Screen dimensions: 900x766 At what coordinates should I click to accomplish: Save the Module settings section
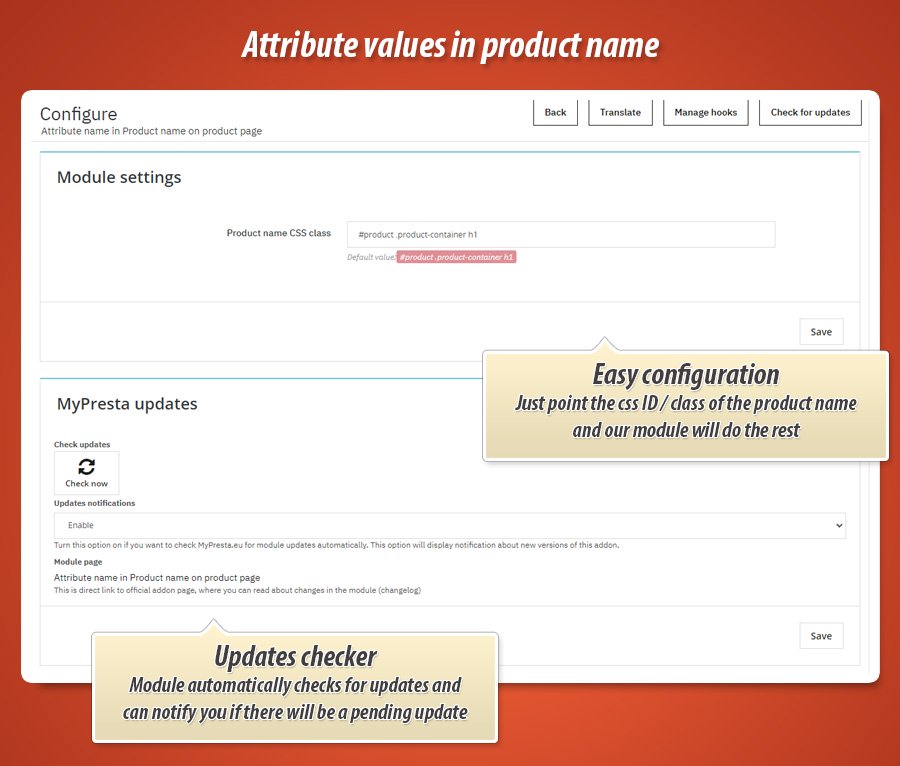821,332
